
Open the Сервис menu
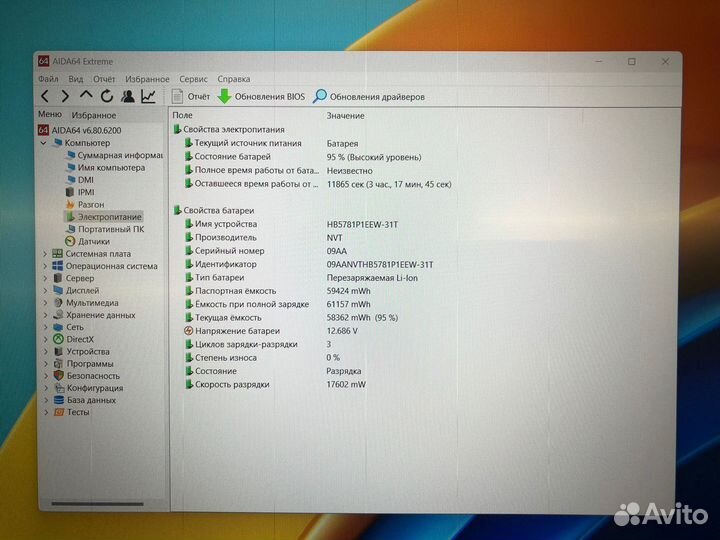coord(193,78)
